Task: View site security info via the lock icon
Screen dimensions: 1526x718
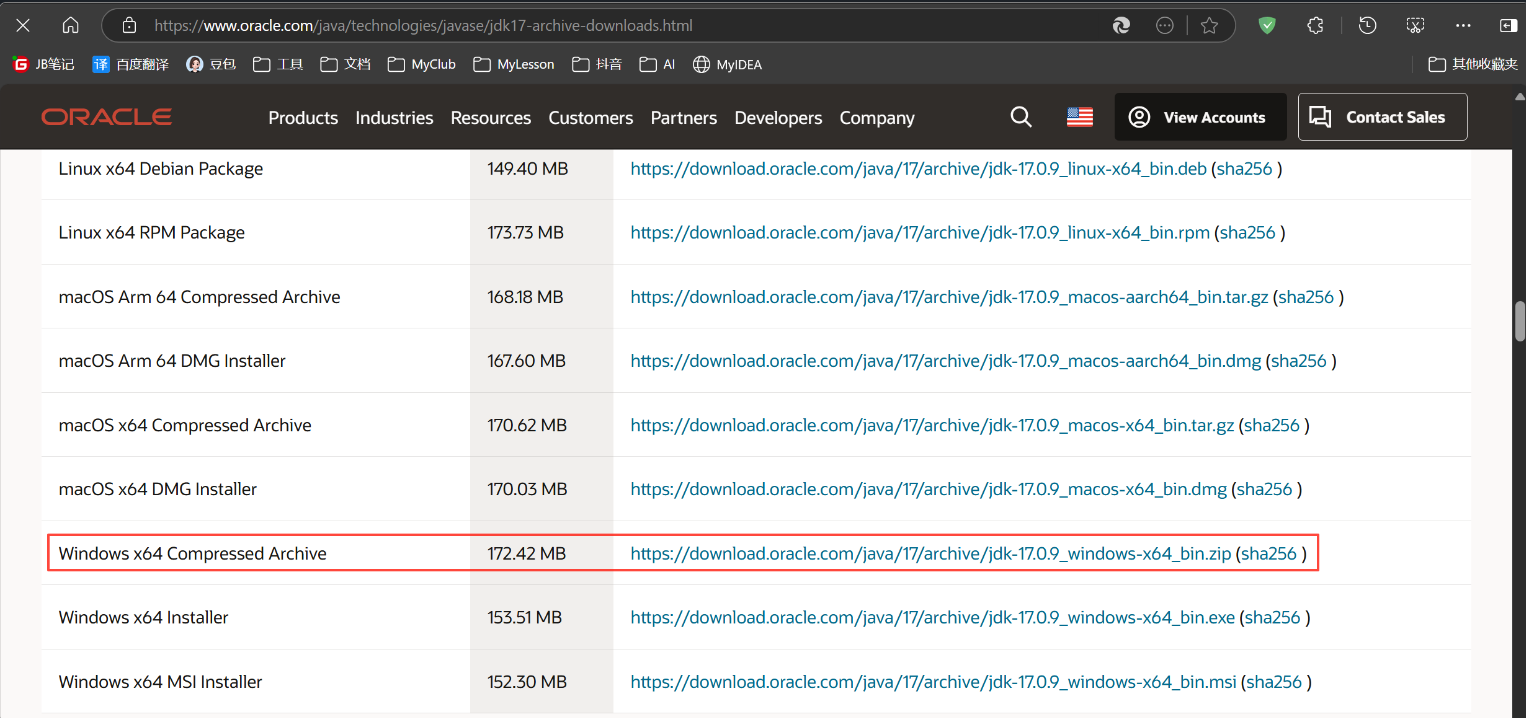Action: [x=127, y=25]
